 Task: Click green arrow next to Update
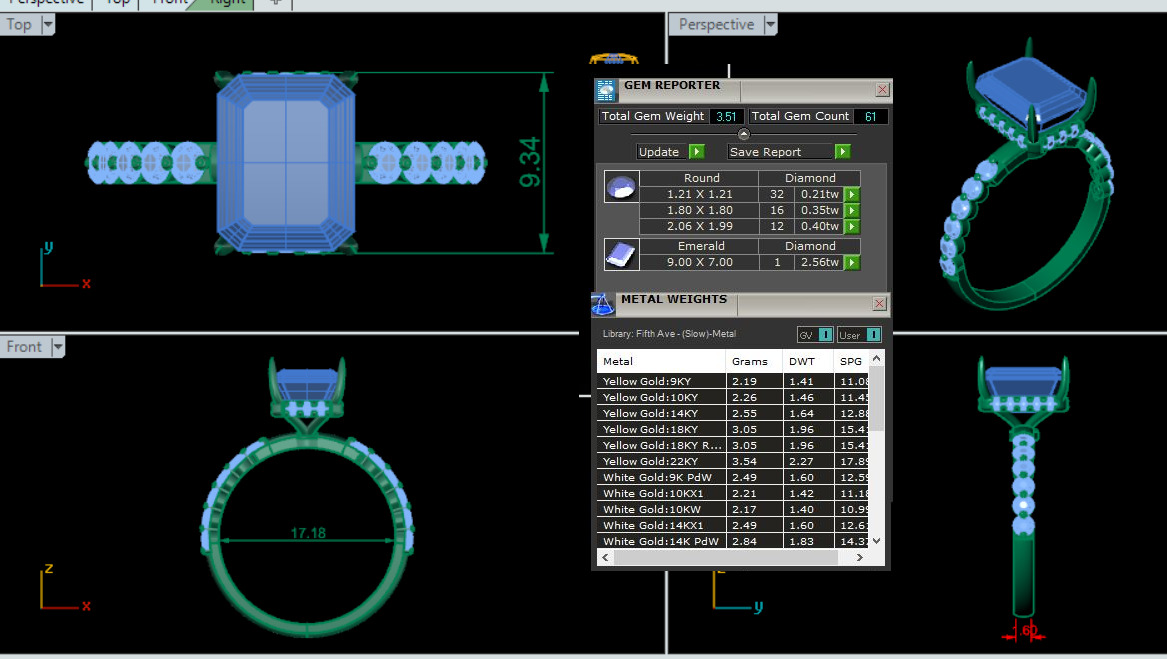(697, 152)
